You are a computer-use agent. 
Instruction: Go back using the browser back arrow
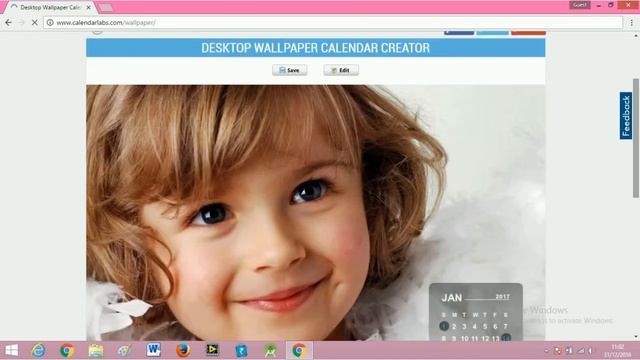coord(9,23)
